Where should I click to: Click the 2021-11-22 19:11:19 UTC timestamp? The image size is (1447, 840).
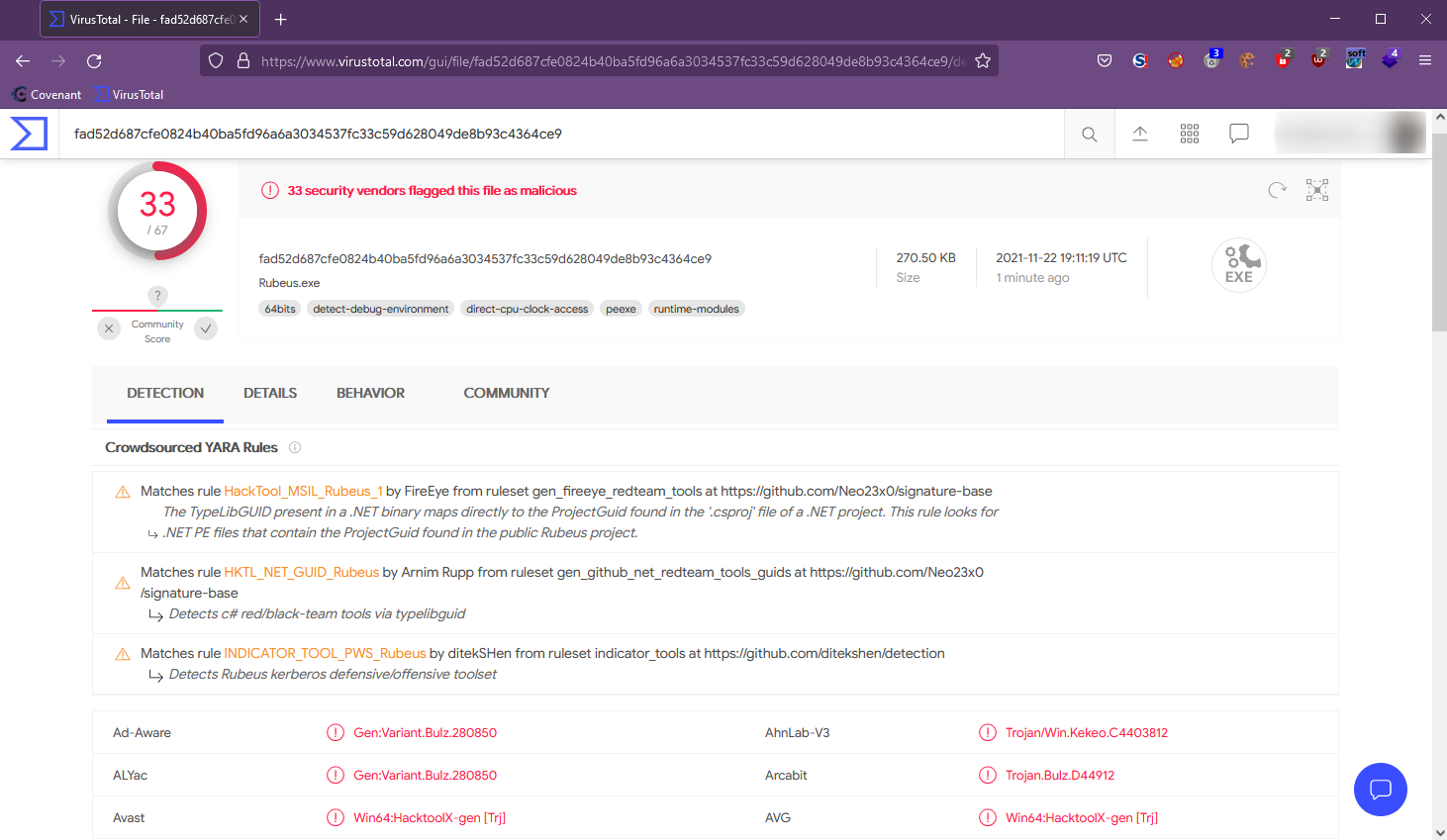[1061, 258]
